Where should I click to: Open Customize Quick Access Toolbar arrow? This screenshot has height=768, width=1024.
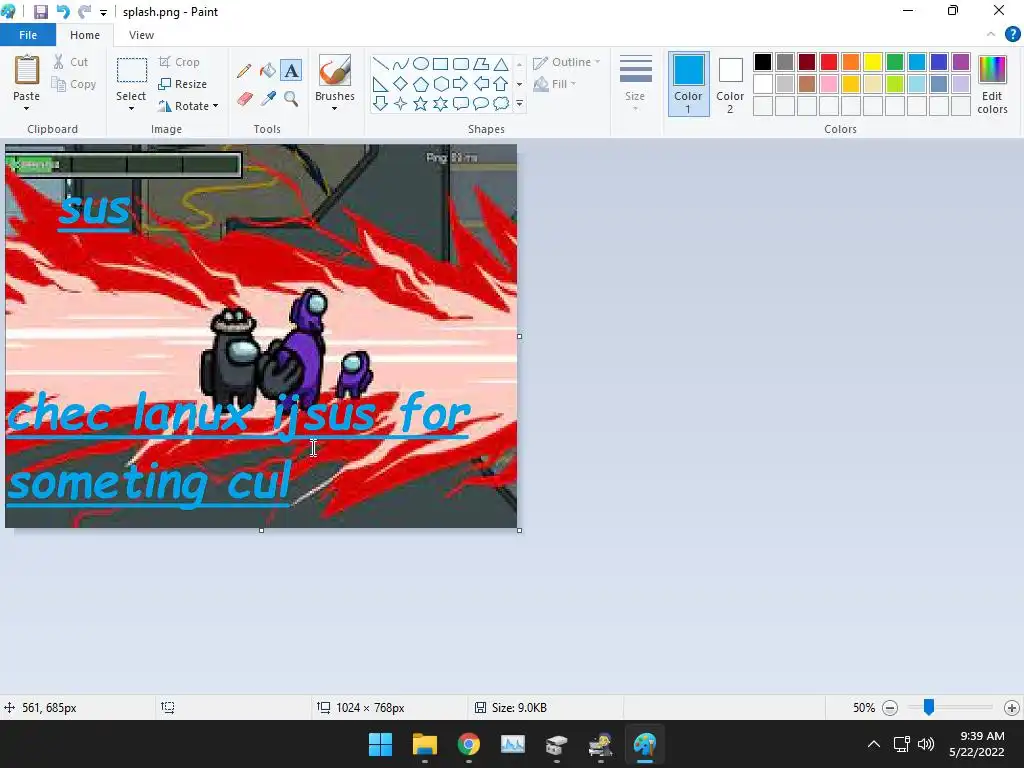pyautogui.click(x=103, y=12)
